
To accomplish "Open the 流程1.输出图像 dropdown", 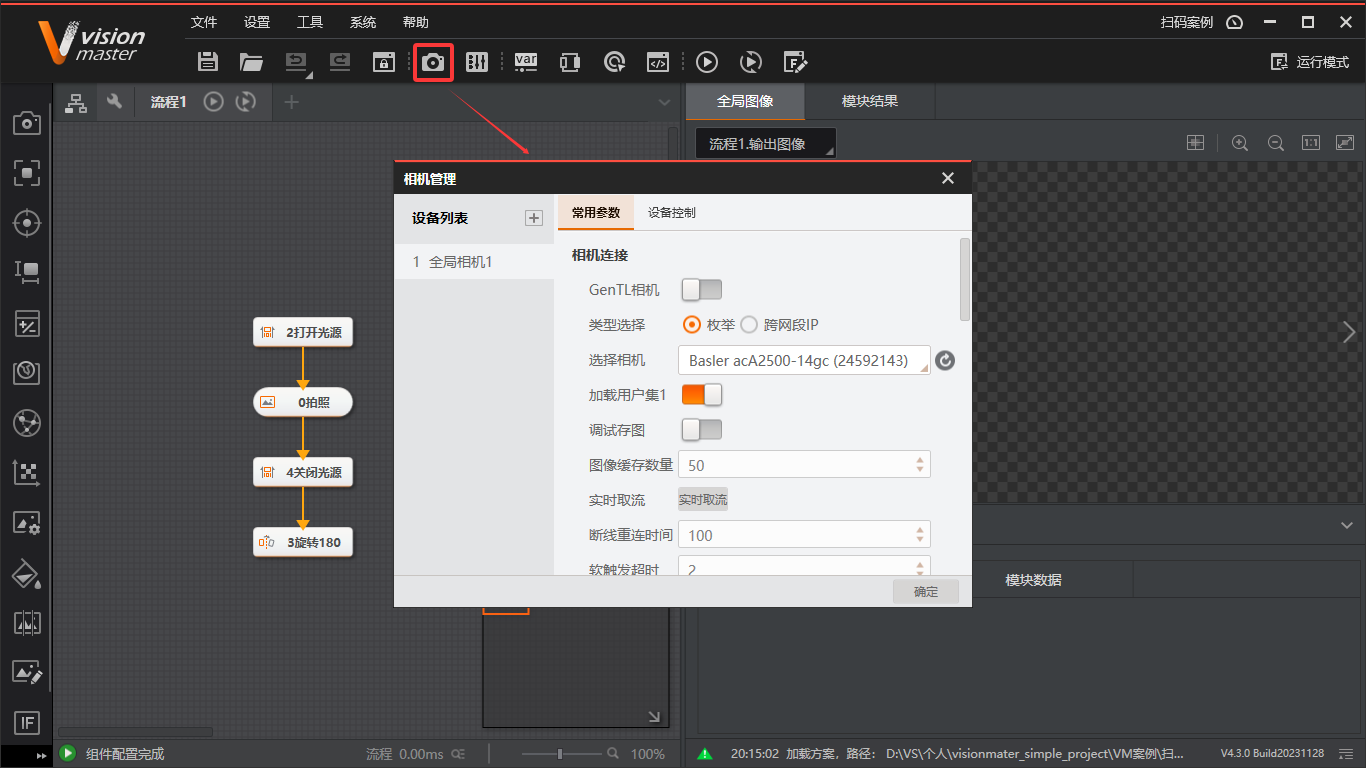I will point(766,144).
